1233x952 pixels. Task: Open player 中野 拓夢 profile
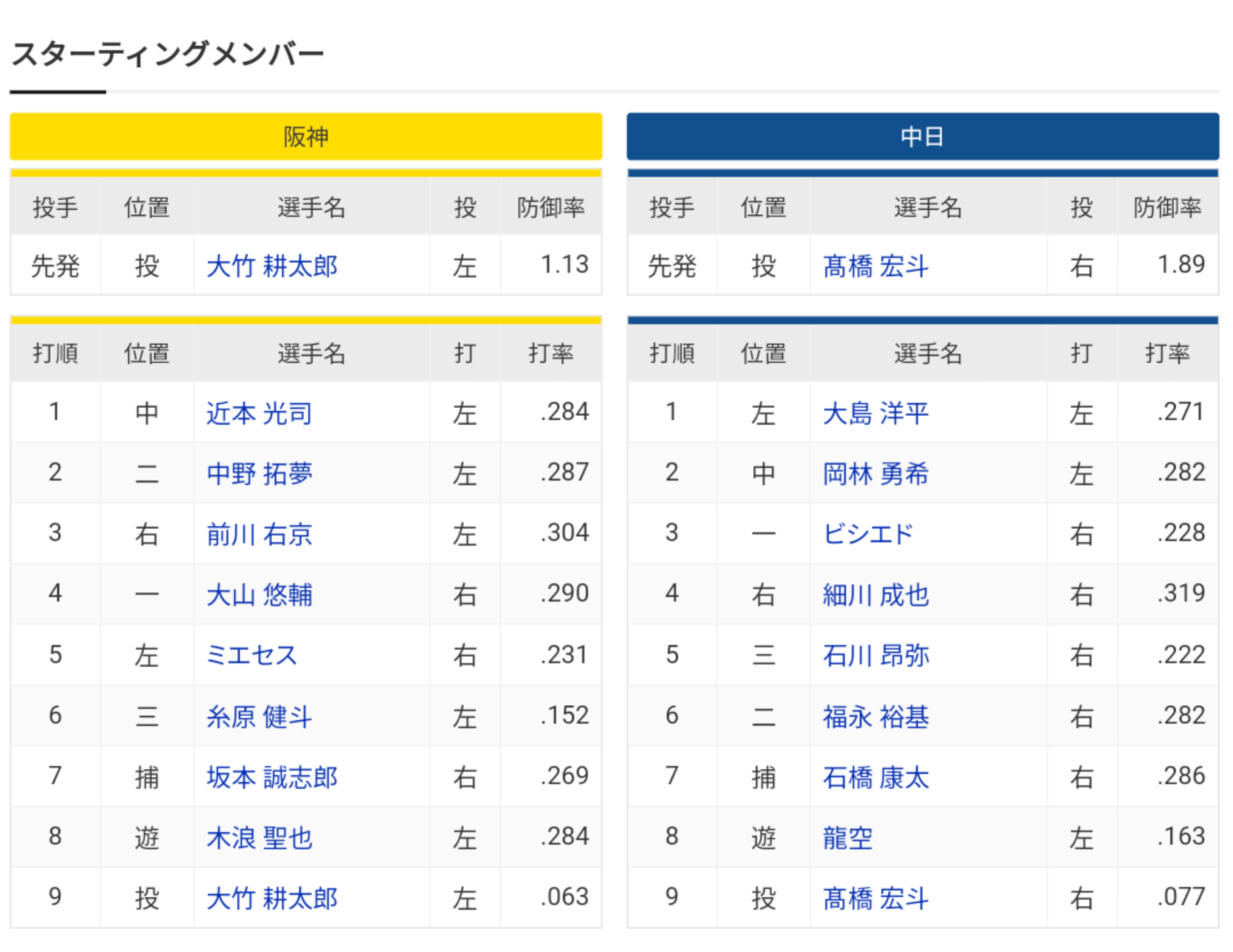click(x=259, y=474)
